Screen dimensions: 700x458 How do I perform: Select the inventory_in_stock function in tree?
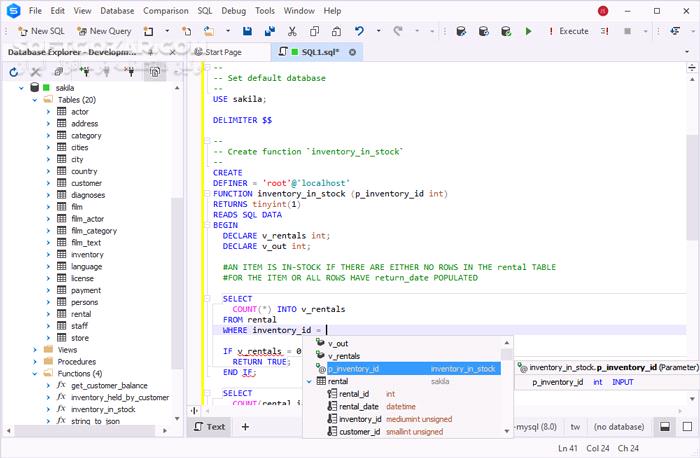coord(103,409)
